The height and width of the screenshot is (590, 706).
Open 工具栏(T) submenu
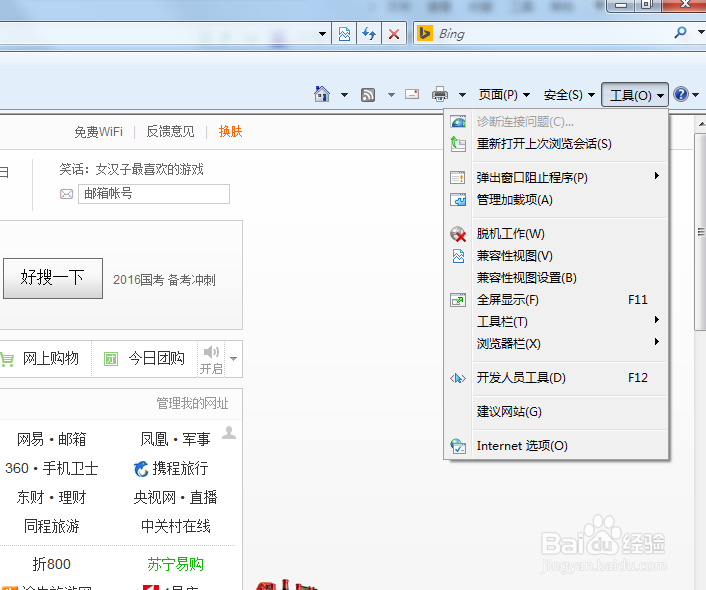coord(556,322)
